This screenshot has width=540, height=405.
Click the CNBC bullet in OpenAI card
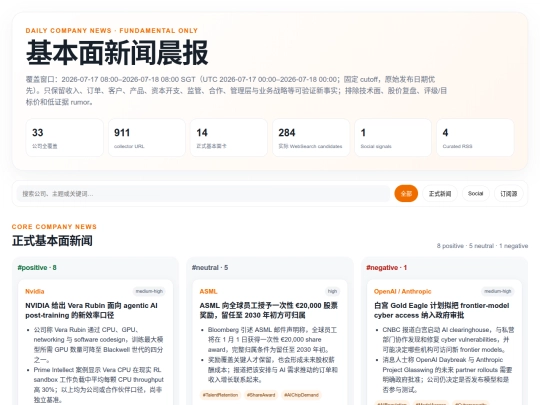pyautogui.click(x=448, y=340)
